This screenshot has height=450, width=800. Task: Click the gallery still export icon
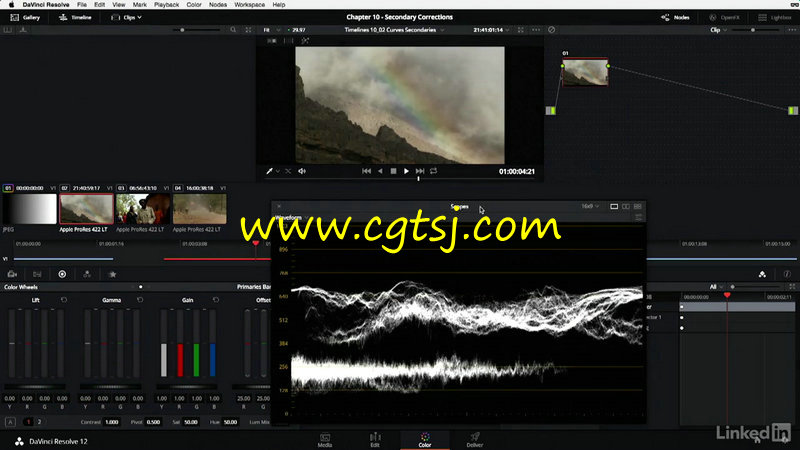(23, 30)
